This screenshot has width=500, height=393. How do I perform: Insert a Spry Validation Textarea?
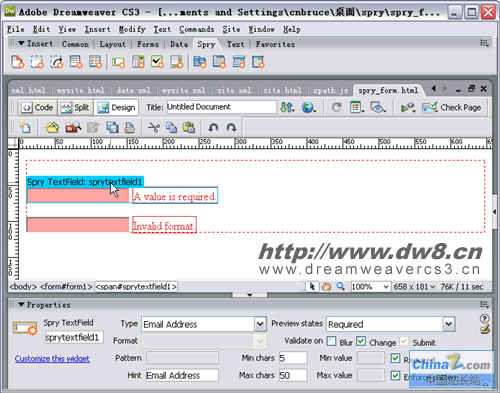click(177, 62)
